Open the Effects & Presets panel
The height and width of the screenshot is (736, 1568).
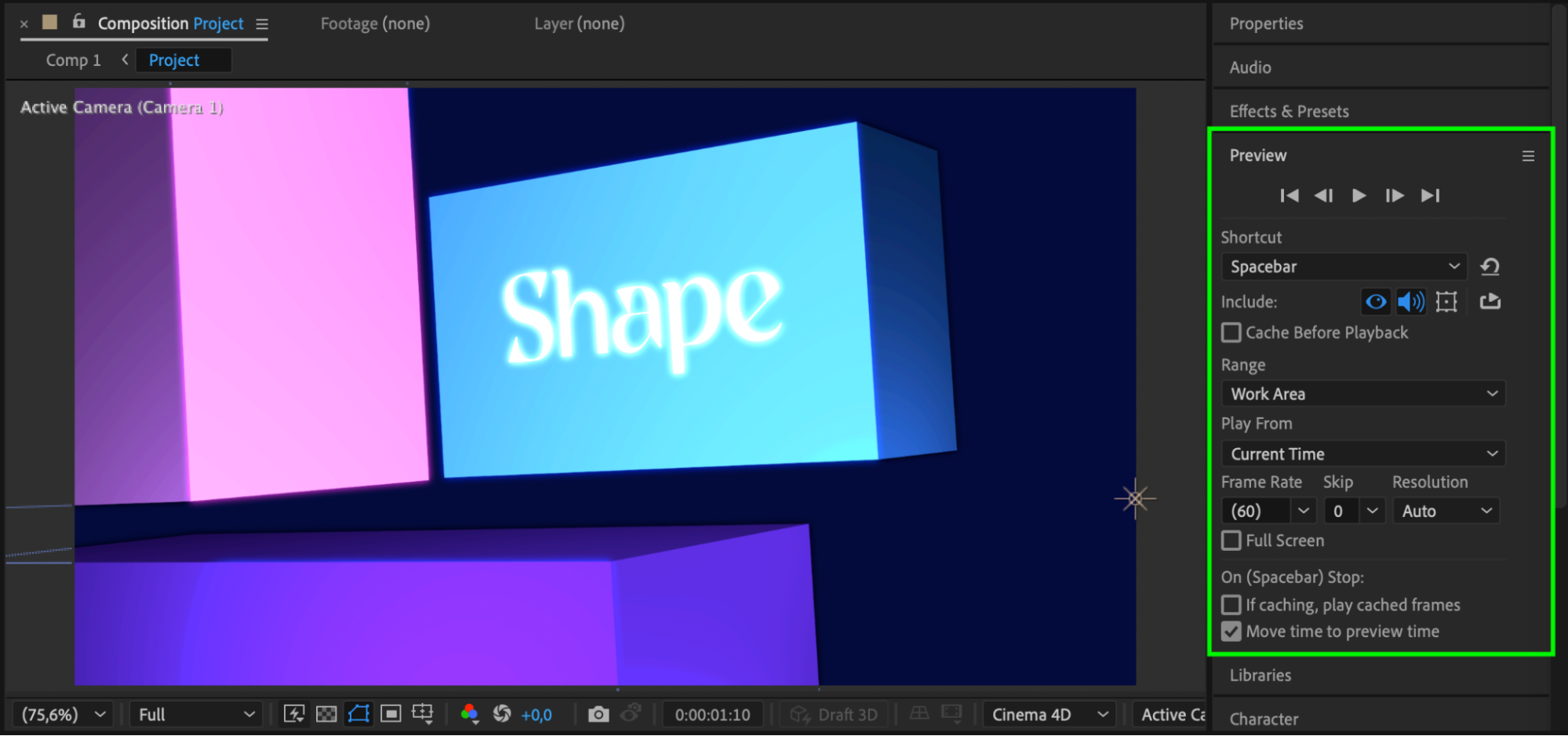(x=1289, y=111)
